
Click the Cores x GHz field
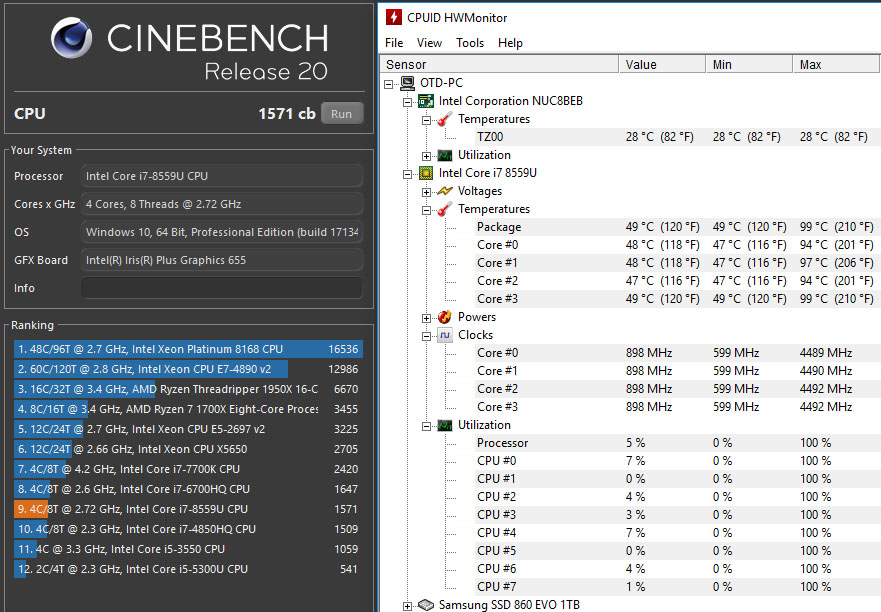pos(221,204)
